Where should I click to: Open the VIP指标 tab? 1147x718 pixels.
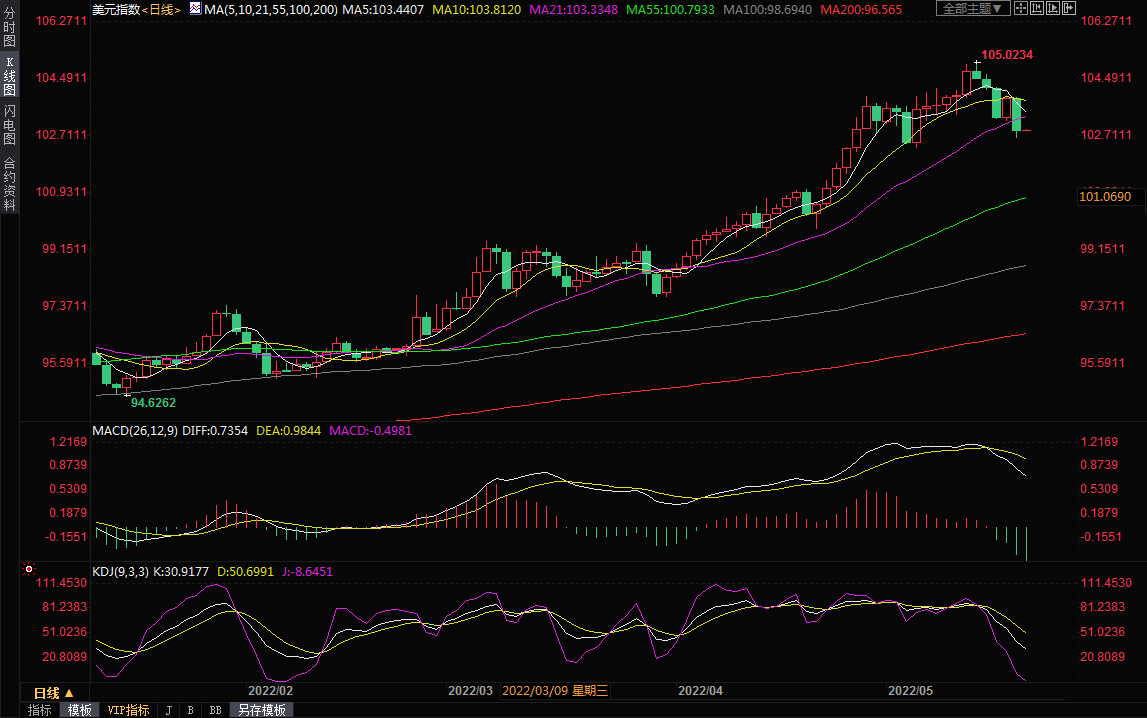[x=128, y=710]
